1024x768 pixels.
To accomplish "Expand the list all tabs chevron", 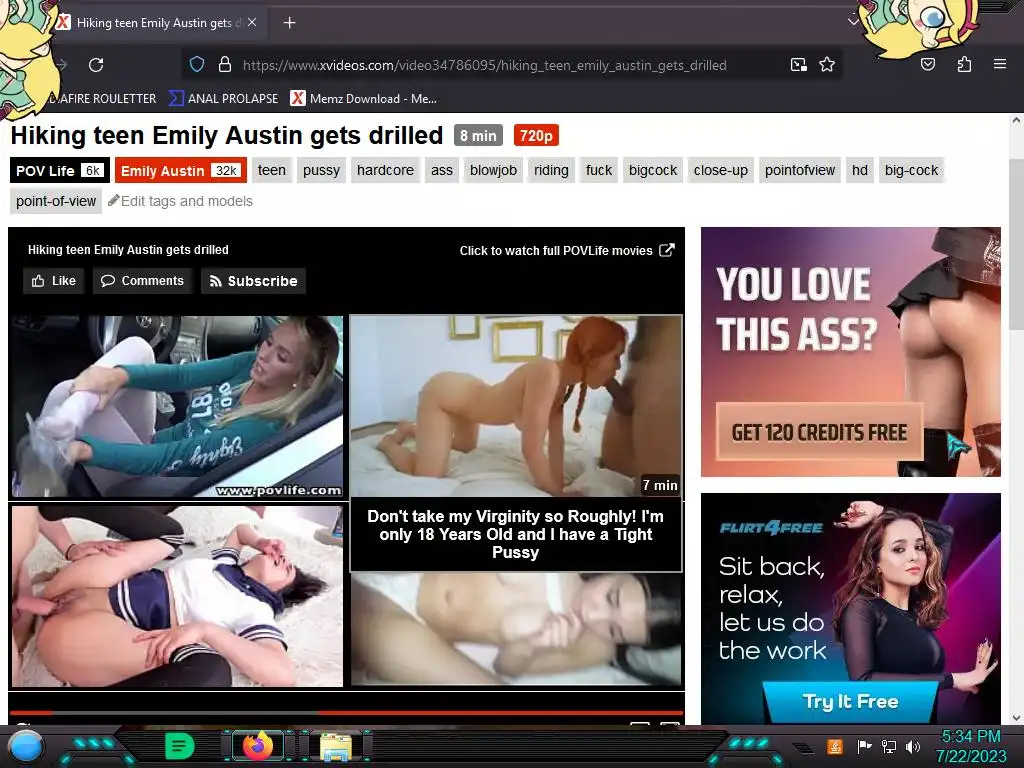I will (x=853, y=22).
